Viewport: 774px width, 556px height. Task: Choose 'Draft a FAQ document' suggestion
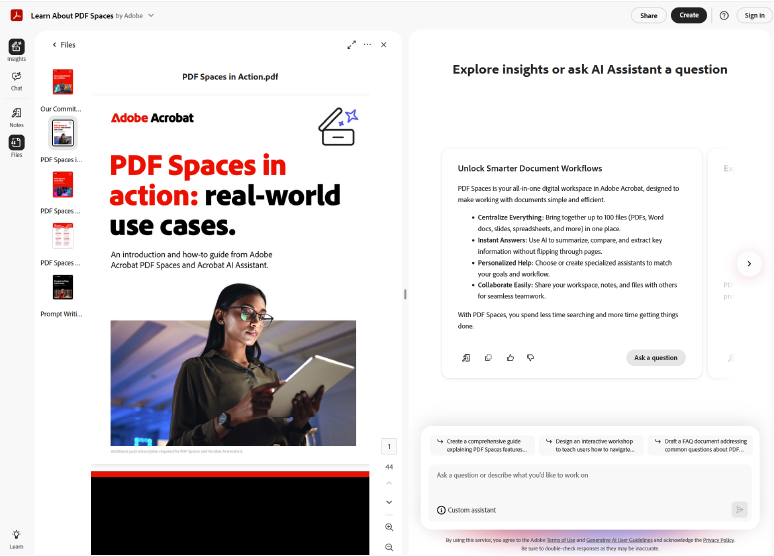(700, 445)
